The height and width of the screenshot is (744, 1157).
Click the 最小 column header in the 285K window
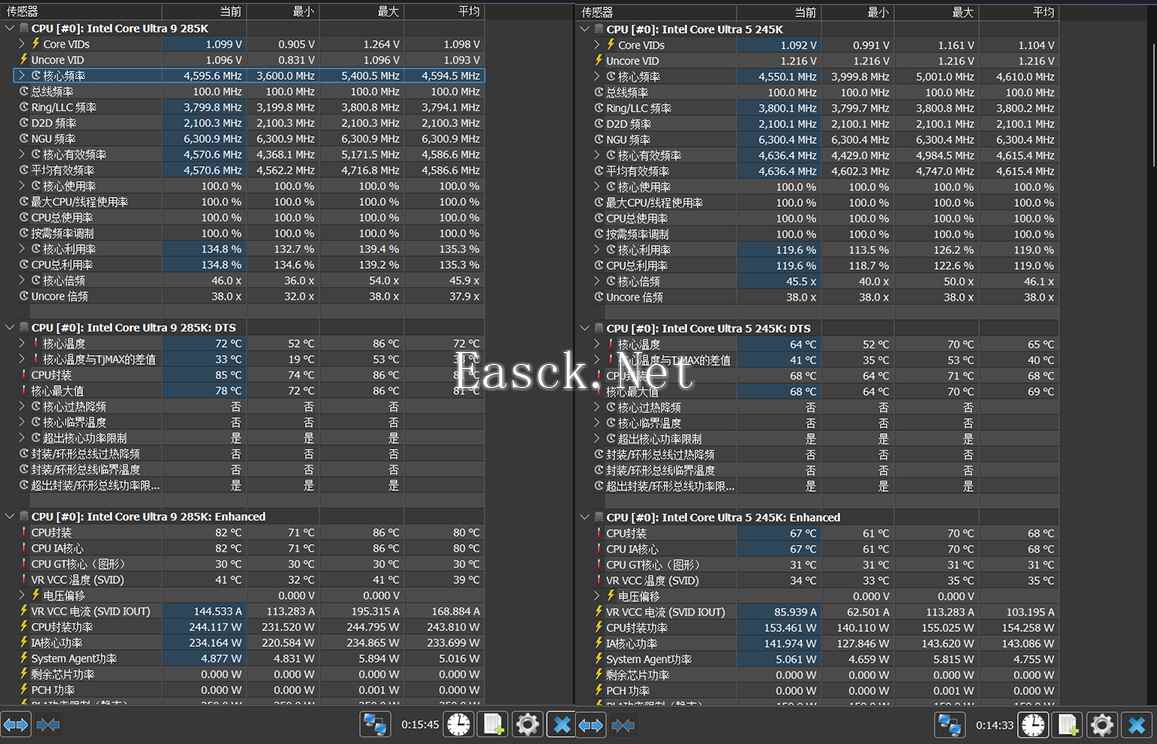[283, 12]
